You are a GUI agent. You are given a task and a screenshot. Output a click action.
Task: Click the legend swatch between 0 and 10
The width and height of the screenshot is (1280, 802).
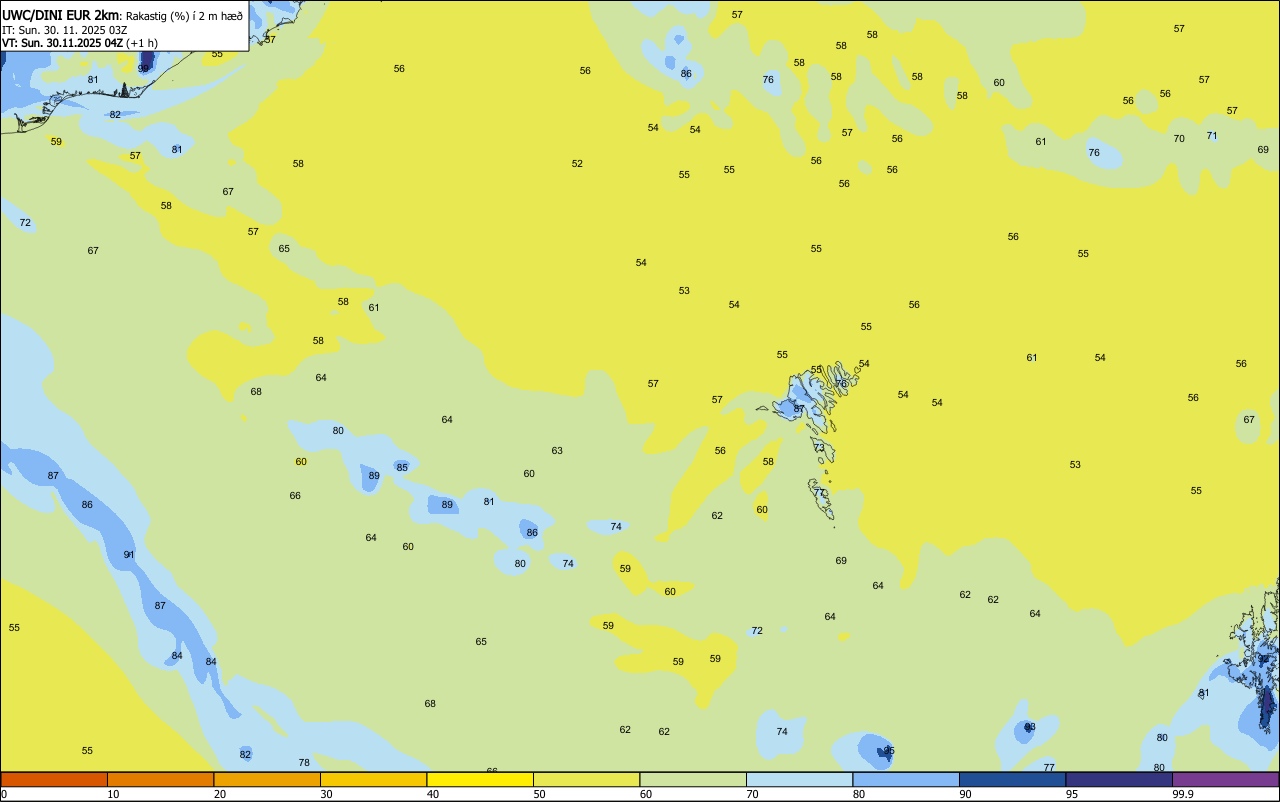tap(54, 779)
